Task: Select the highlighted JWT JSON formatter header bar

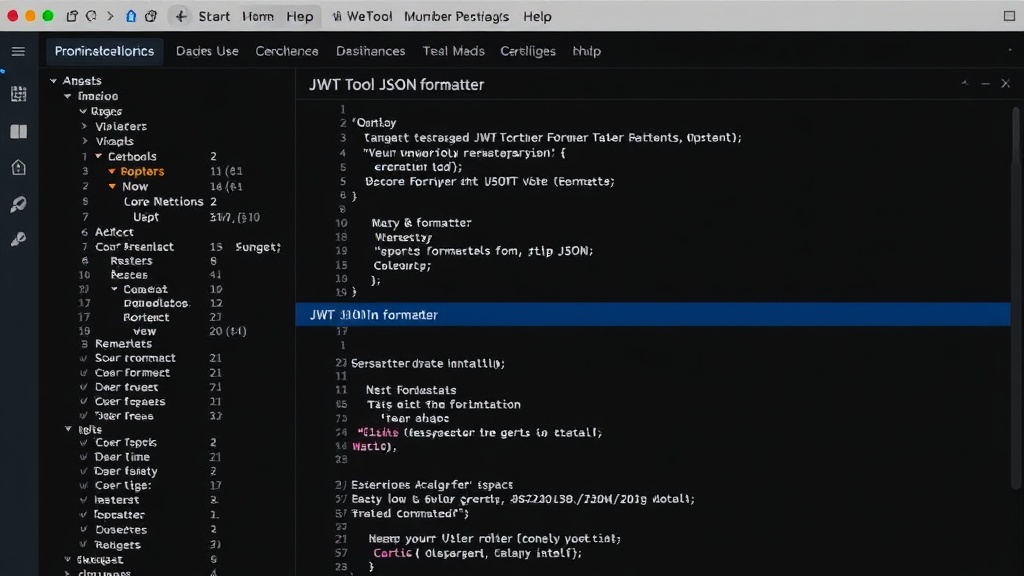Action: pos(653,314)
